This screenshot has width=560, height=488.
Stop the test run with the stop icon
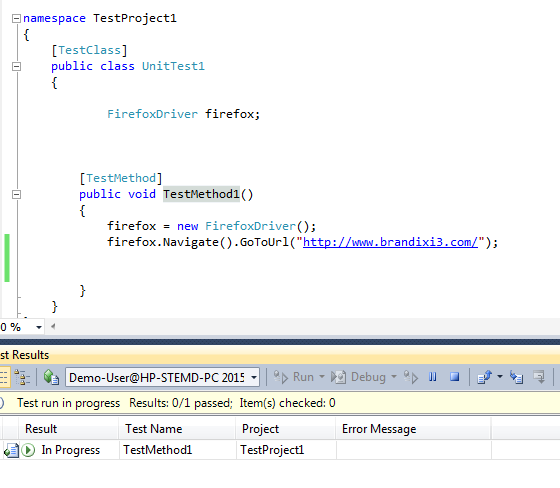tap(454, 377)
